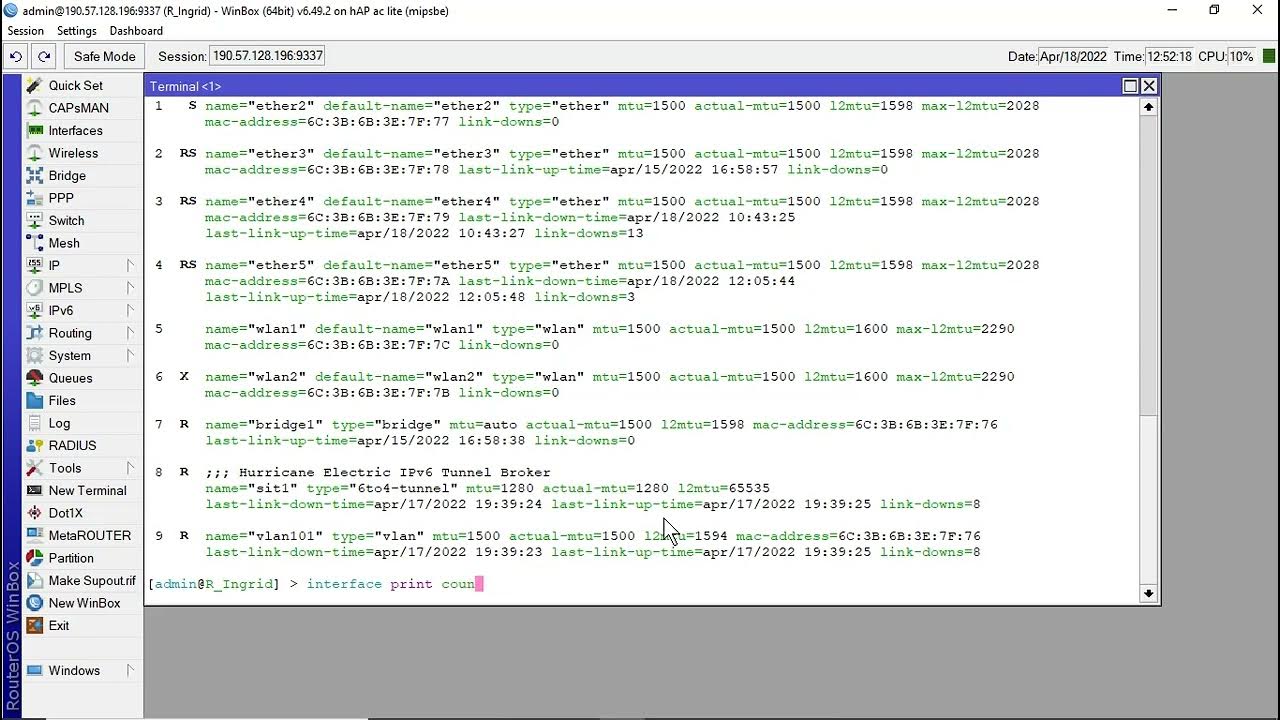The image size is (1280, 720).
Task: Open the Dashboard menu
Action: point(136,31)
